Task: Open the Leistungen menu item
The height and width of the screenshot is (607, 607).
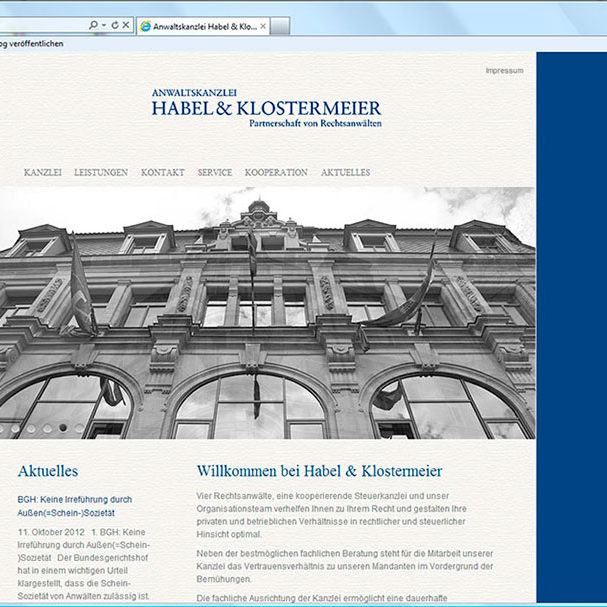Action: pos(101,172)
